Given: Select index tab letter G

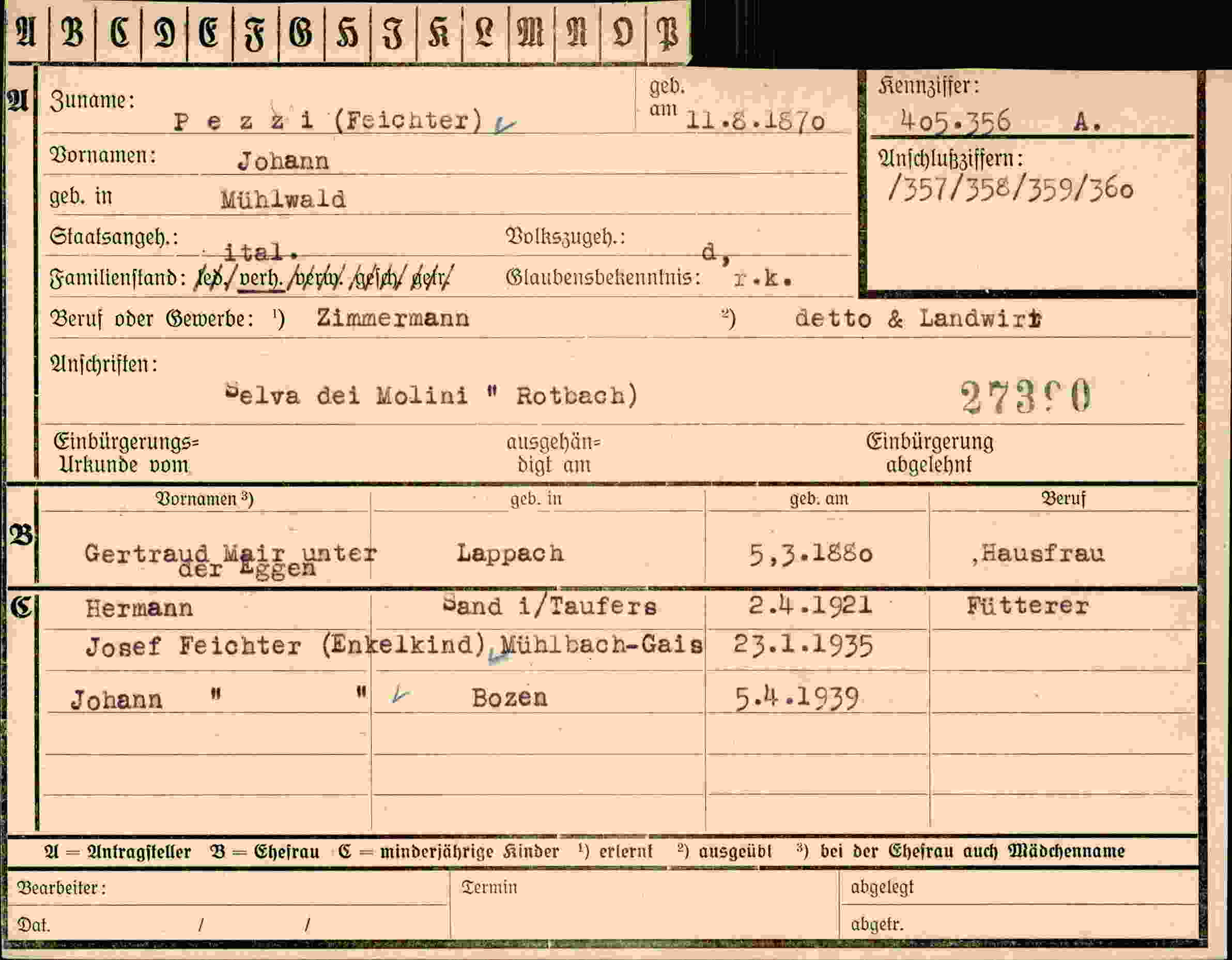Looking at the screenshot, I should click(x=301, y=32).
